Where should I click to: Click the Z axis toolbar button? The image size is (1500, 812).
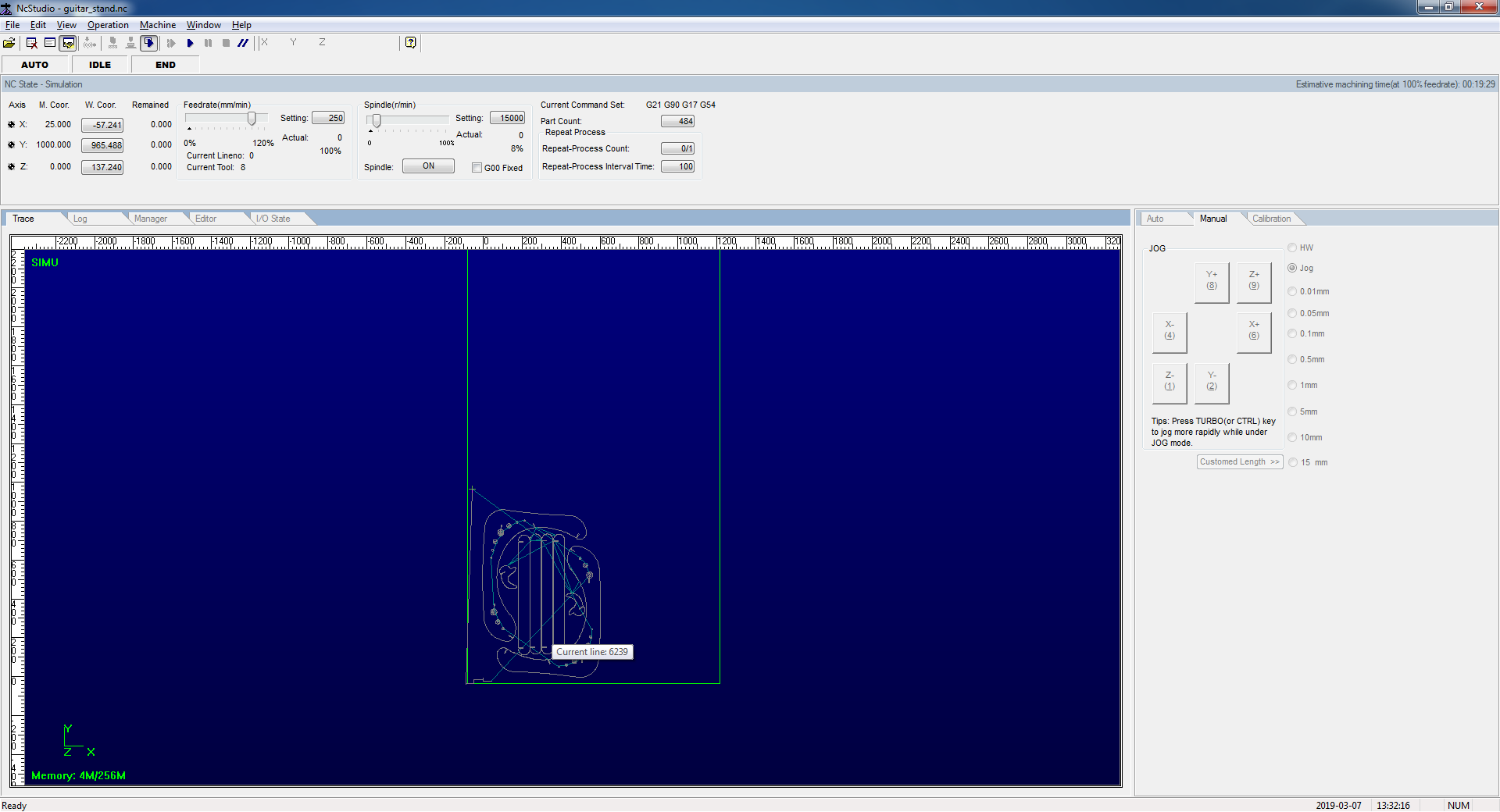pyautogui.click(x=322, y=42)
